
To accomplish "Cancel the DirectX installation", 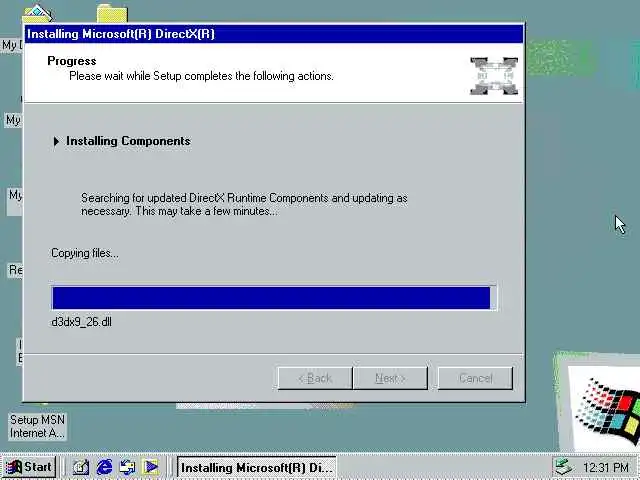I will (x=475, y=378).
